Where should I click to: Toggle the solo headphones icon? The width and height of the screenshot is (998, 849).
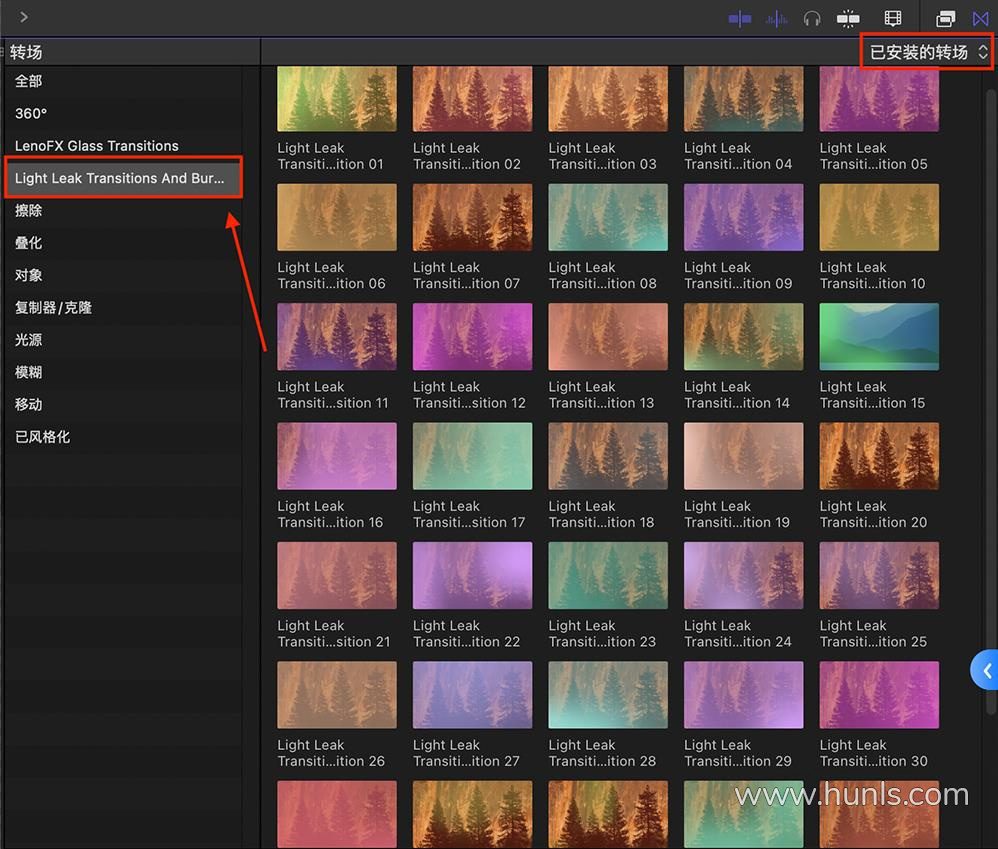[812, 18]
